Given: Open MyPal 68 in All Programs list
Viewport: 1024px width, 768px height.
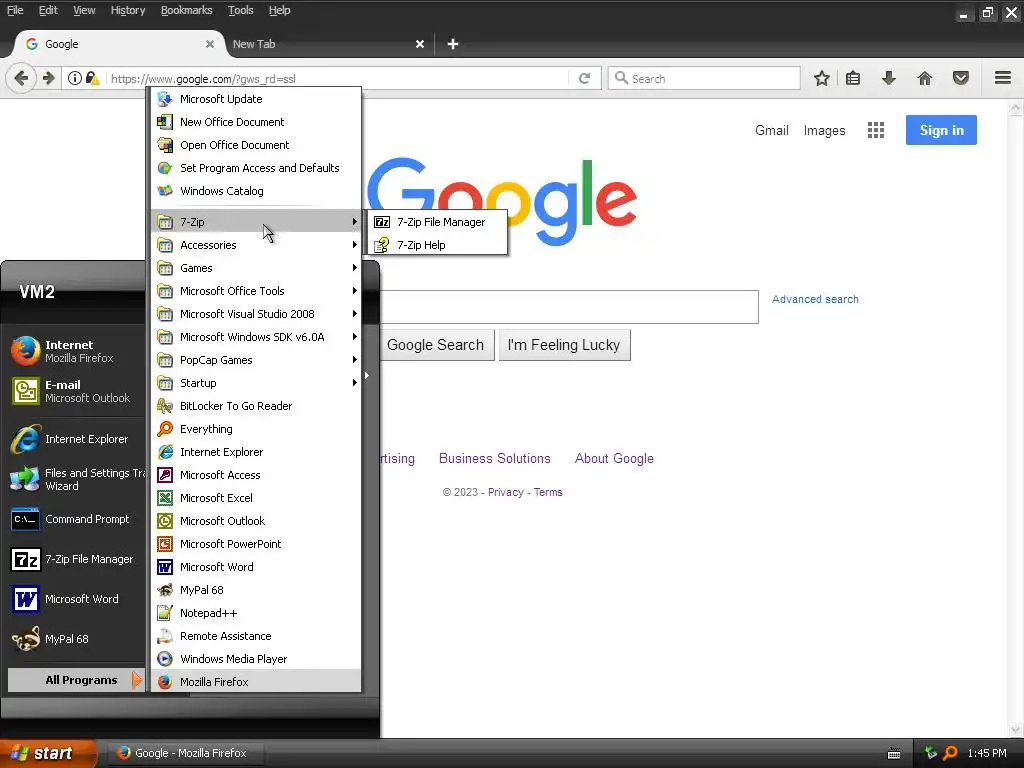Looking at the screenshot, I should tap(256, 590).
